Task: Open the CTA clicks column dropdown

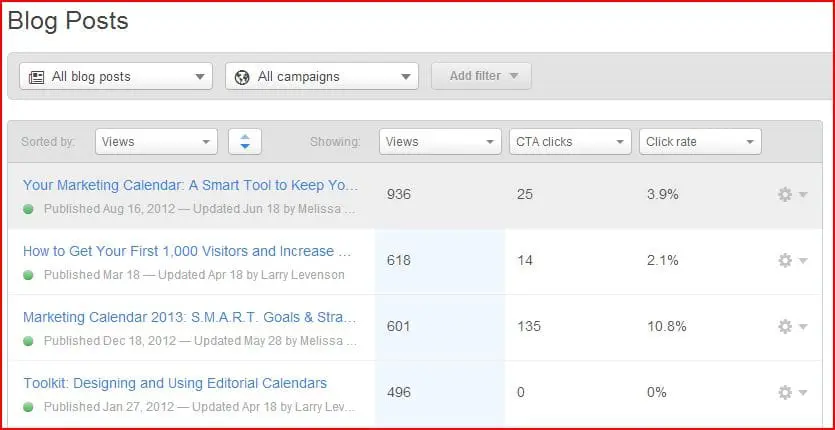Action: tap(570, 142)
